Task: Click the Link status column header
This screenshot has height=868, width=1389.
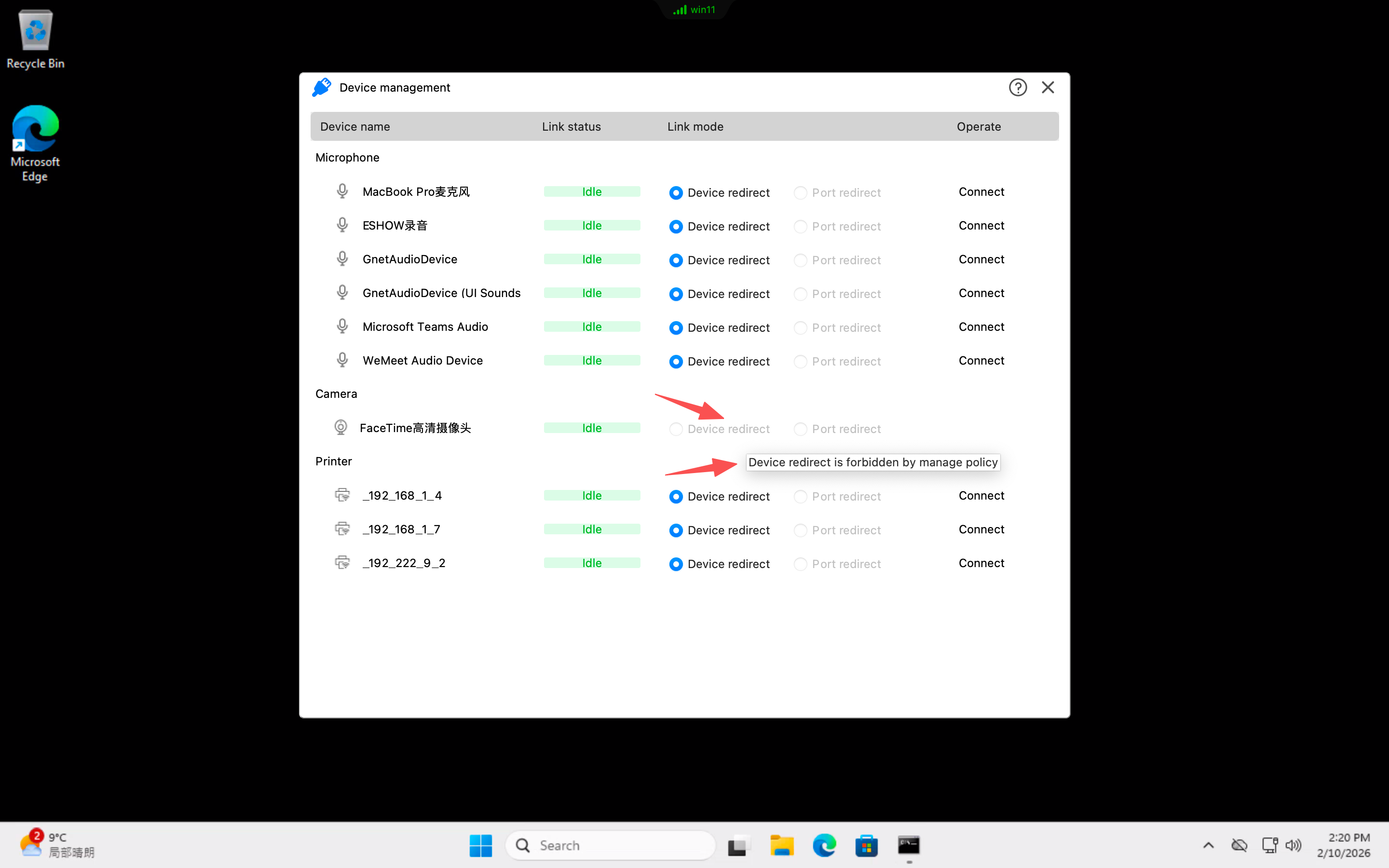Action: point(571,126)
